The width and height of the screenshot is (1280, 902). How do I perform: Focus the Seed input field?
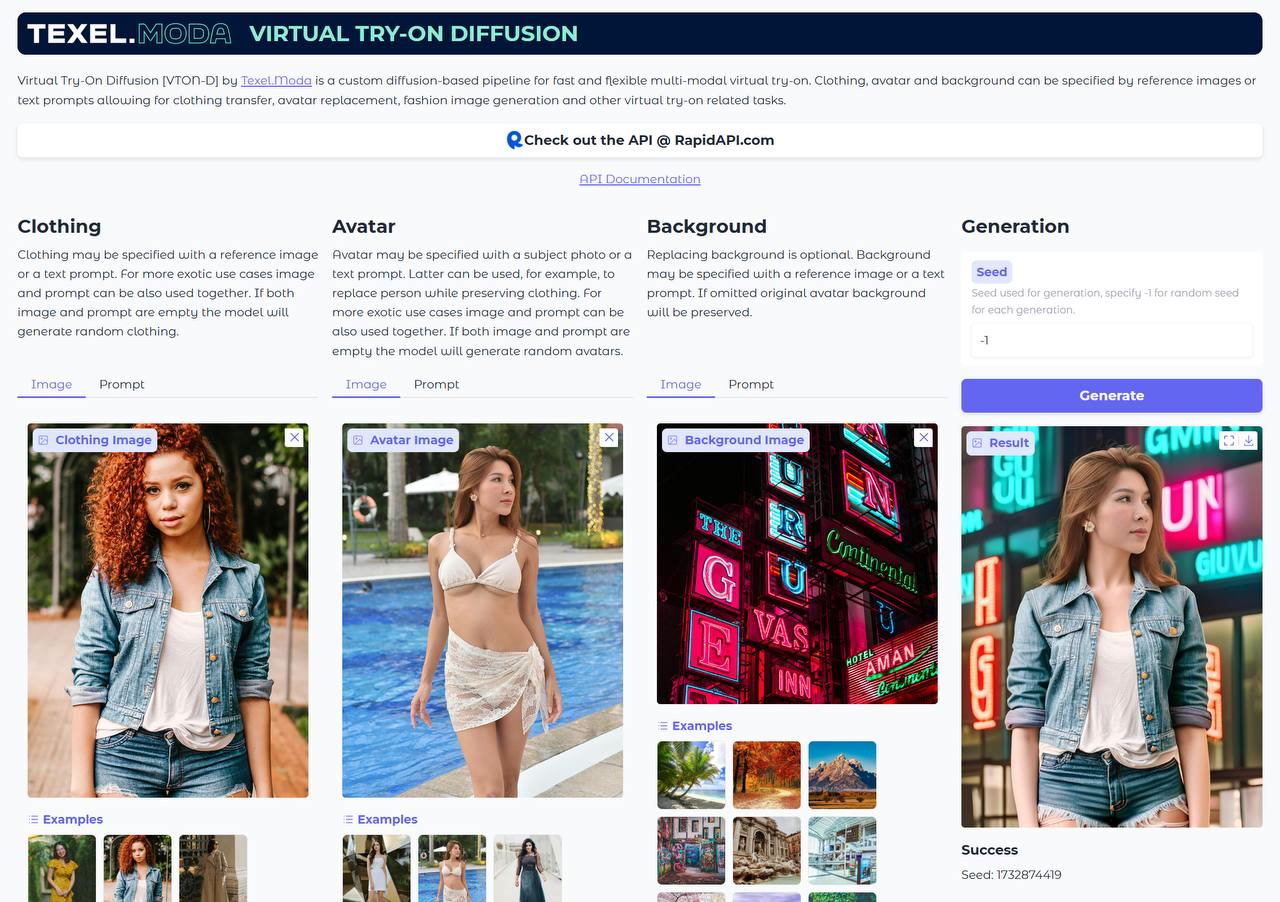pos(1111,340)
